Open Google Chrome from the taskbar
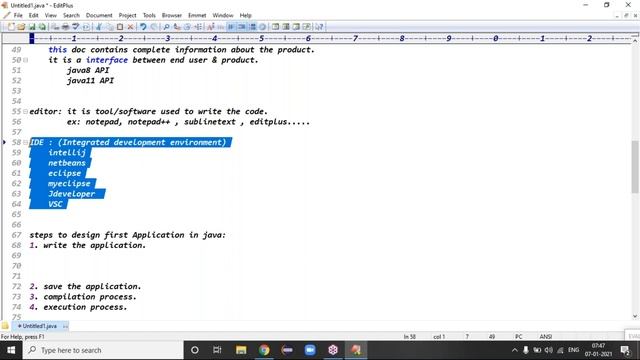 (264, 350)
